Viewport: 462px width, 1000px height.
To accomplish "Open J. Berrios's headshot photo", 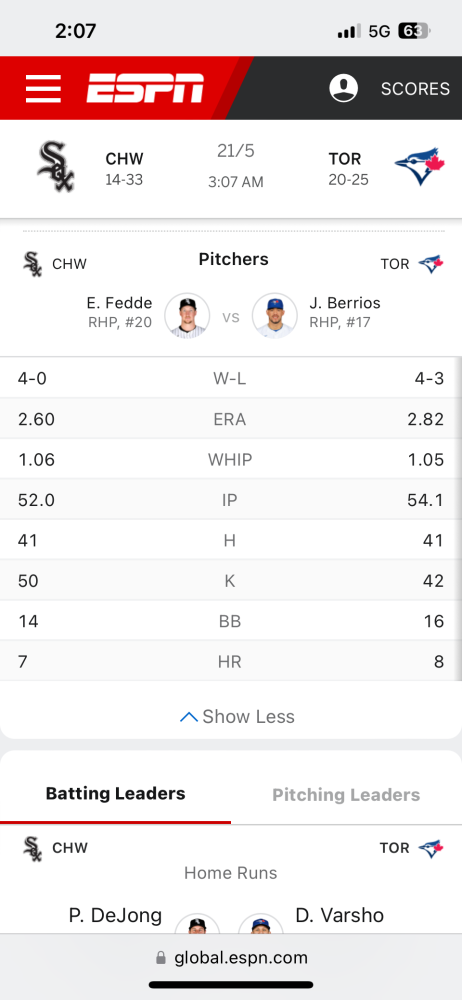I will 274,316.
